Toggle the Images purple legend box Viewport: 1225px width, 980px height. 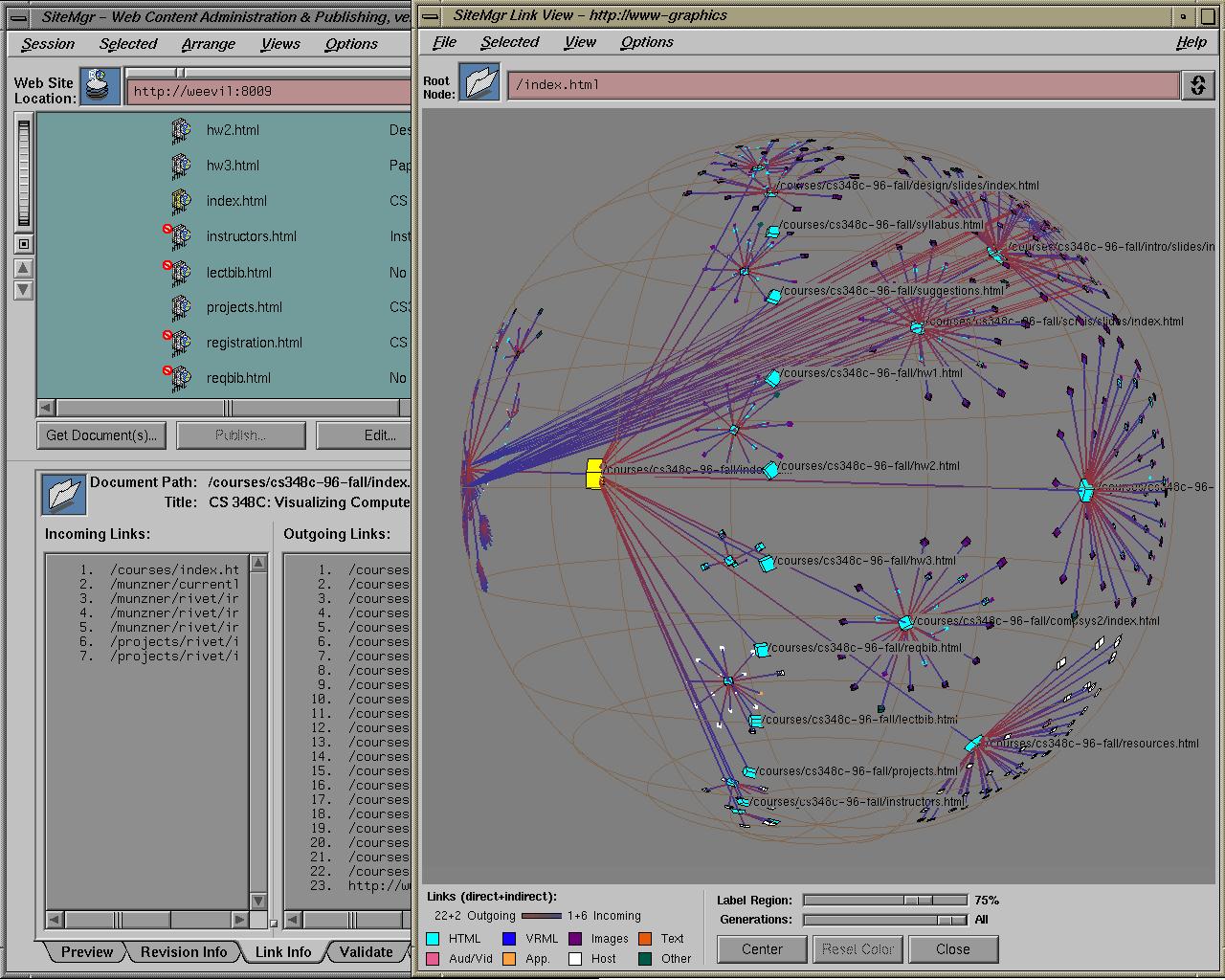pos(575,939)
